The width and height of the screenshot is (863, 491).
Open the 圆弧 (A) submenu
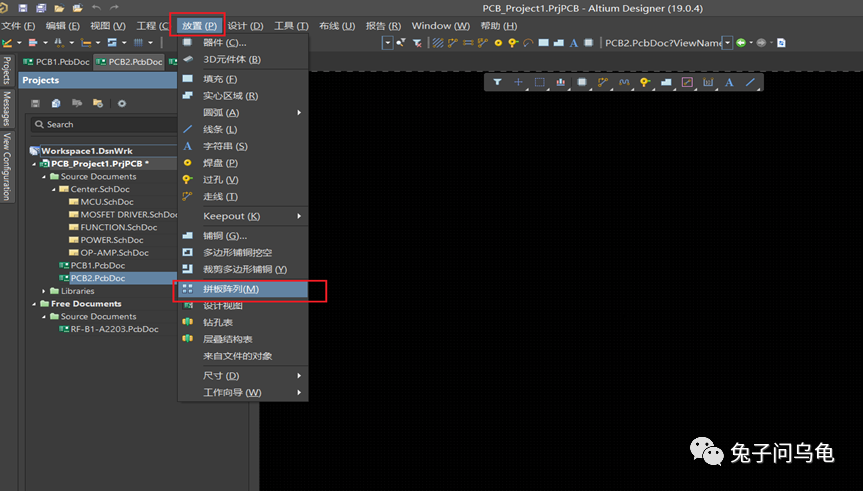(243, 112)
